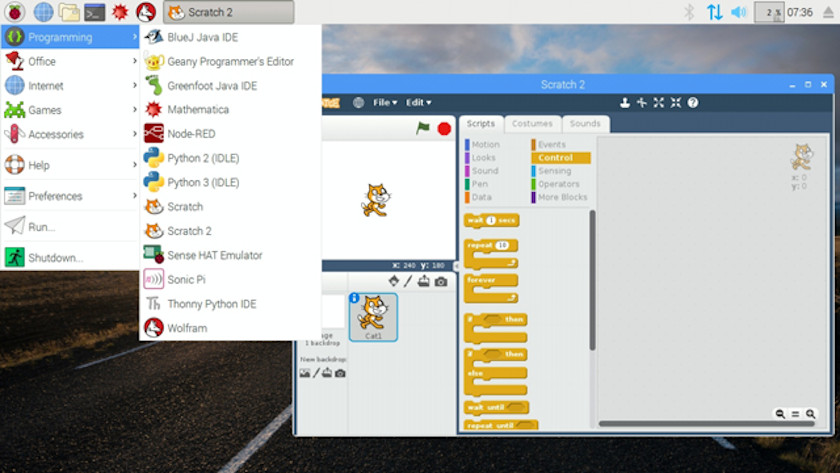Viewport: 840px width, 473px height.
Task: Click the green flag to start
Action: [x=423, y=128]
